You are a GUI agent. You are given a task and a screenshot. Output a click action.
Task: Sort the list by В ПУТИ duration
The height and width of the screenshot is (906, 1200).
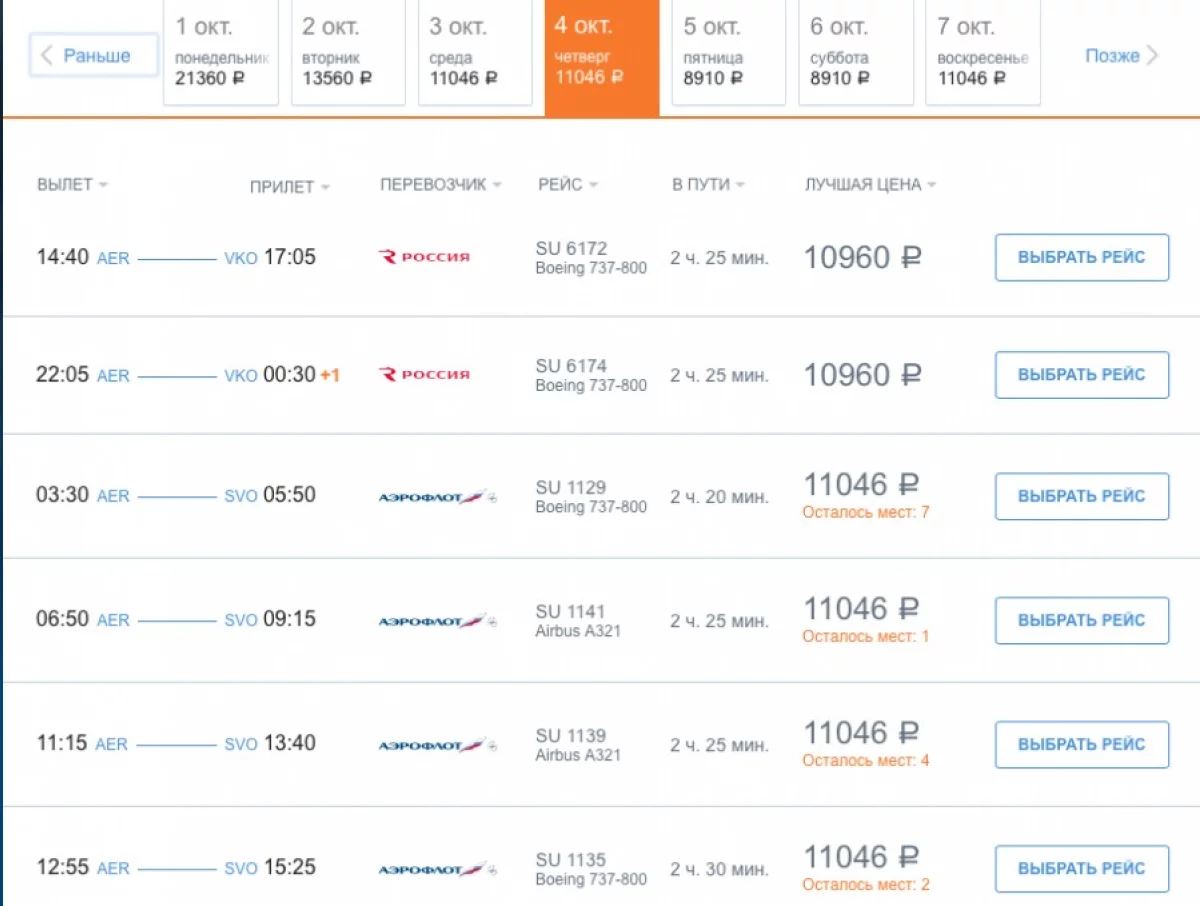(707, 185)
